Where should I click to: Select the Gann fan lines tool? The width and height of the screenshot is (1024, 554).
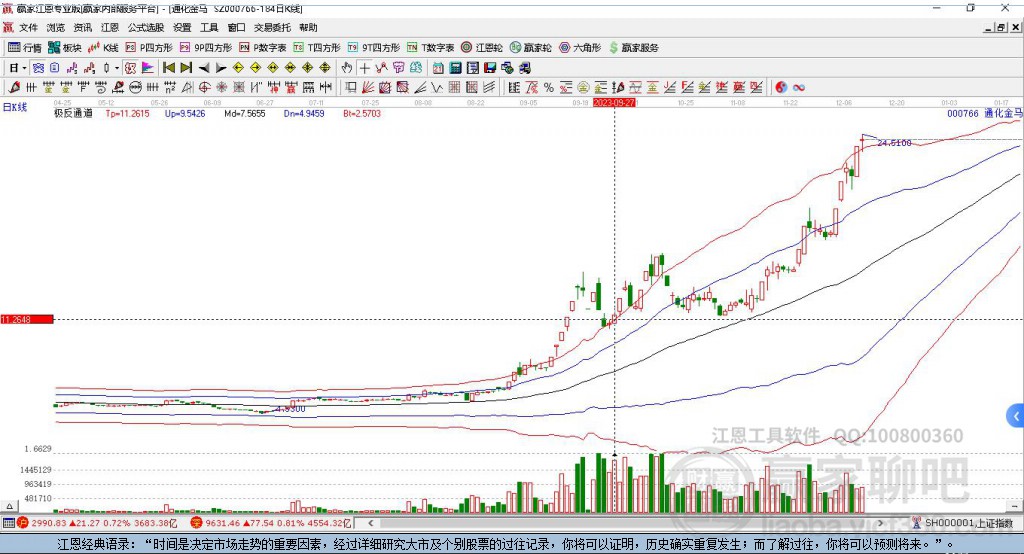[368, 88]
